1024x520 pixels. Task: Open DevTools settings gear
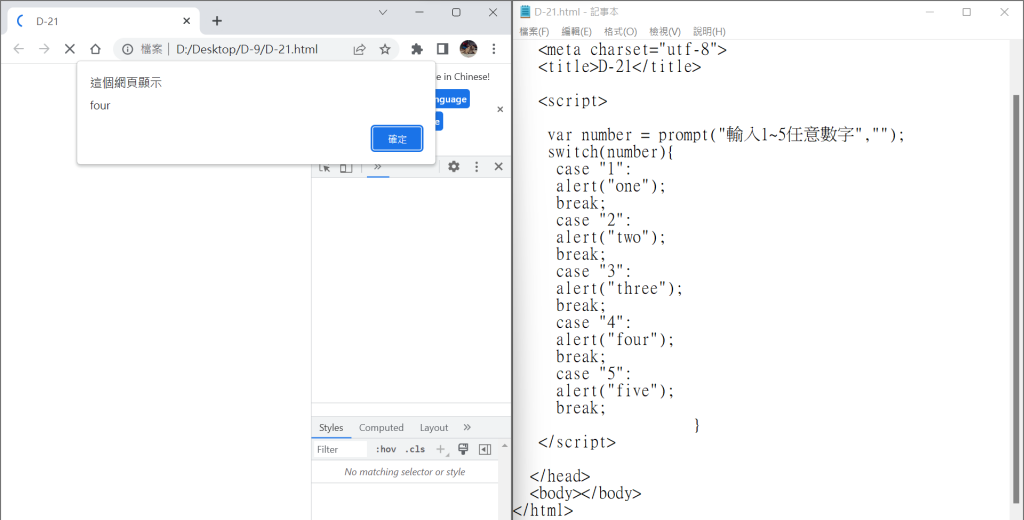tap(454, 167)
